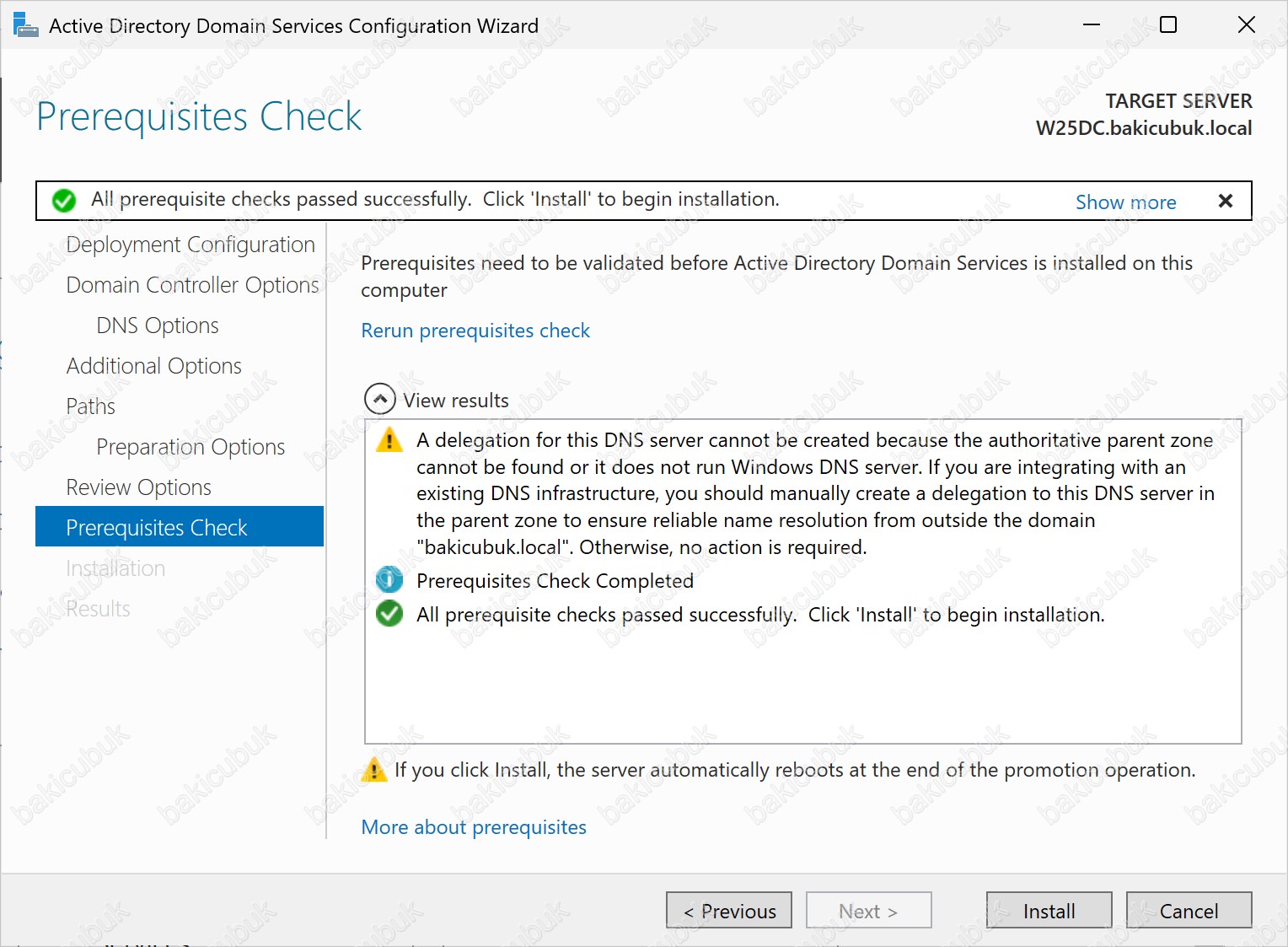Viewport: 1288px width, 947px height.
Task: Go to Domain Controller Options step
Action: point(192,285)
